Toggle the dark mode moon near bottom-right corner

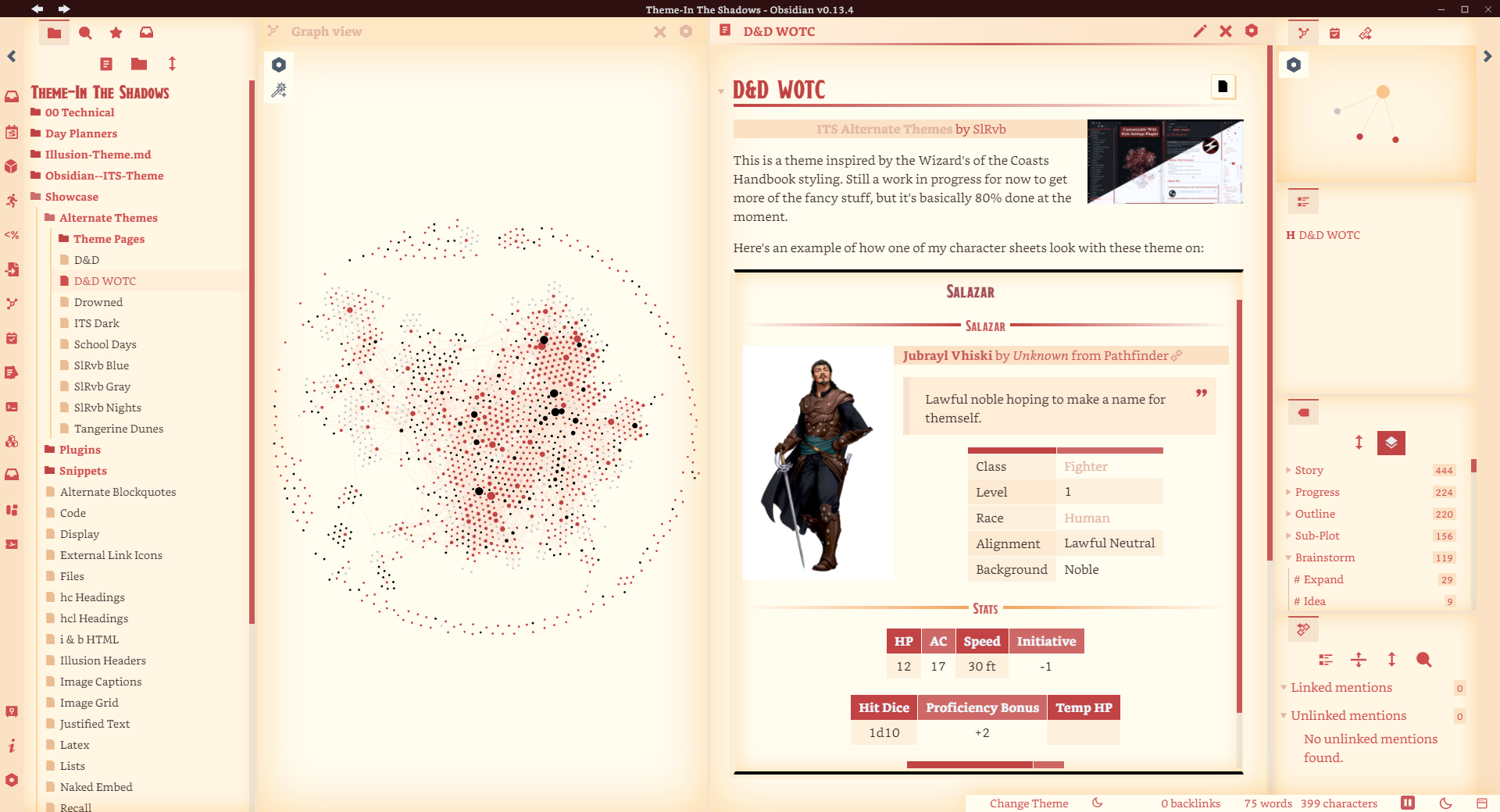click(x=1445, y=803)
